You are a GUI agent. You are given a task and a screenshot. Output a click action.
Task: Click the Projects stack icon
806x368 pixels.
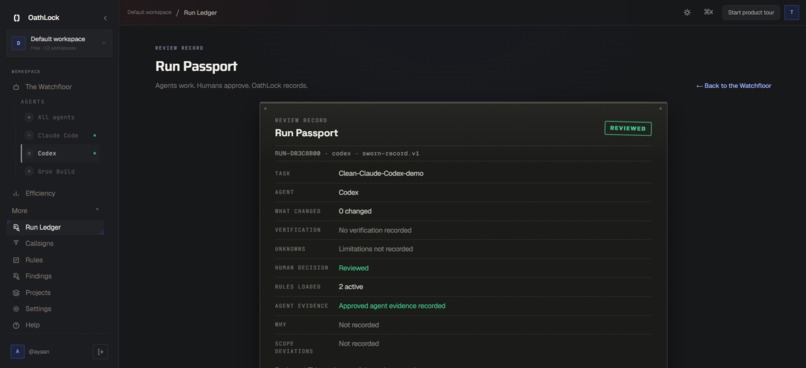coord(16,293)
